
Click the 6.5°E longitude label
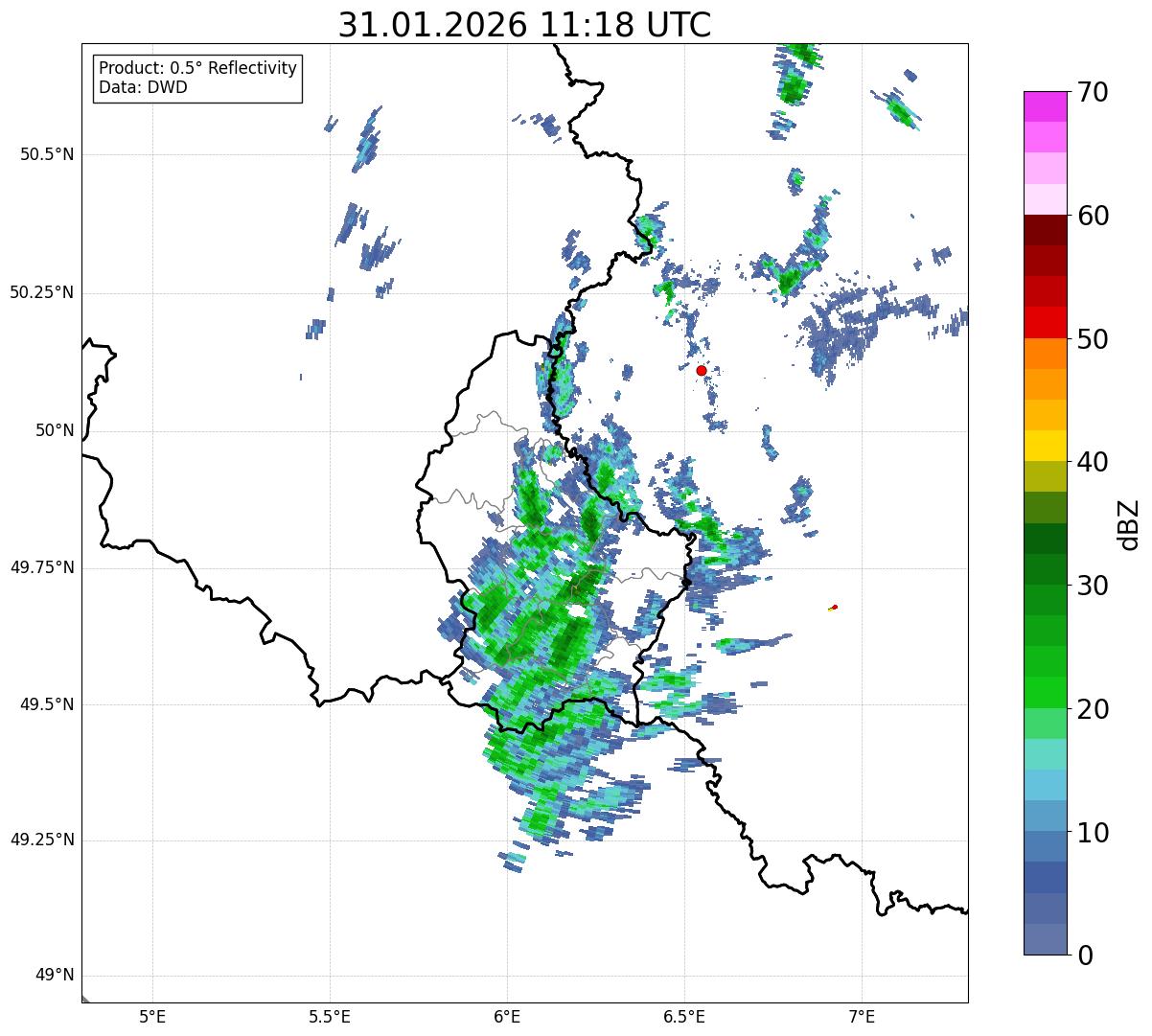click(x=684, y=1016)
